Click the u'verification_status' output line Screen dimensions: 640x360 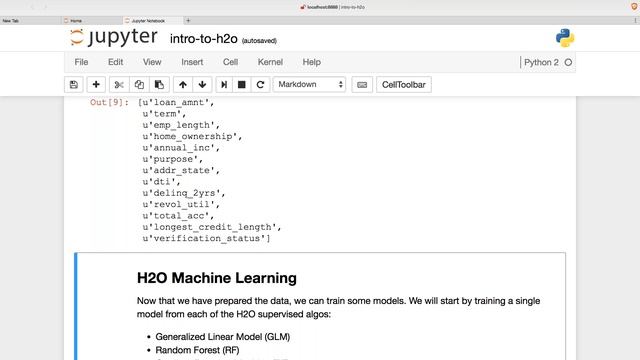(206, 238)
